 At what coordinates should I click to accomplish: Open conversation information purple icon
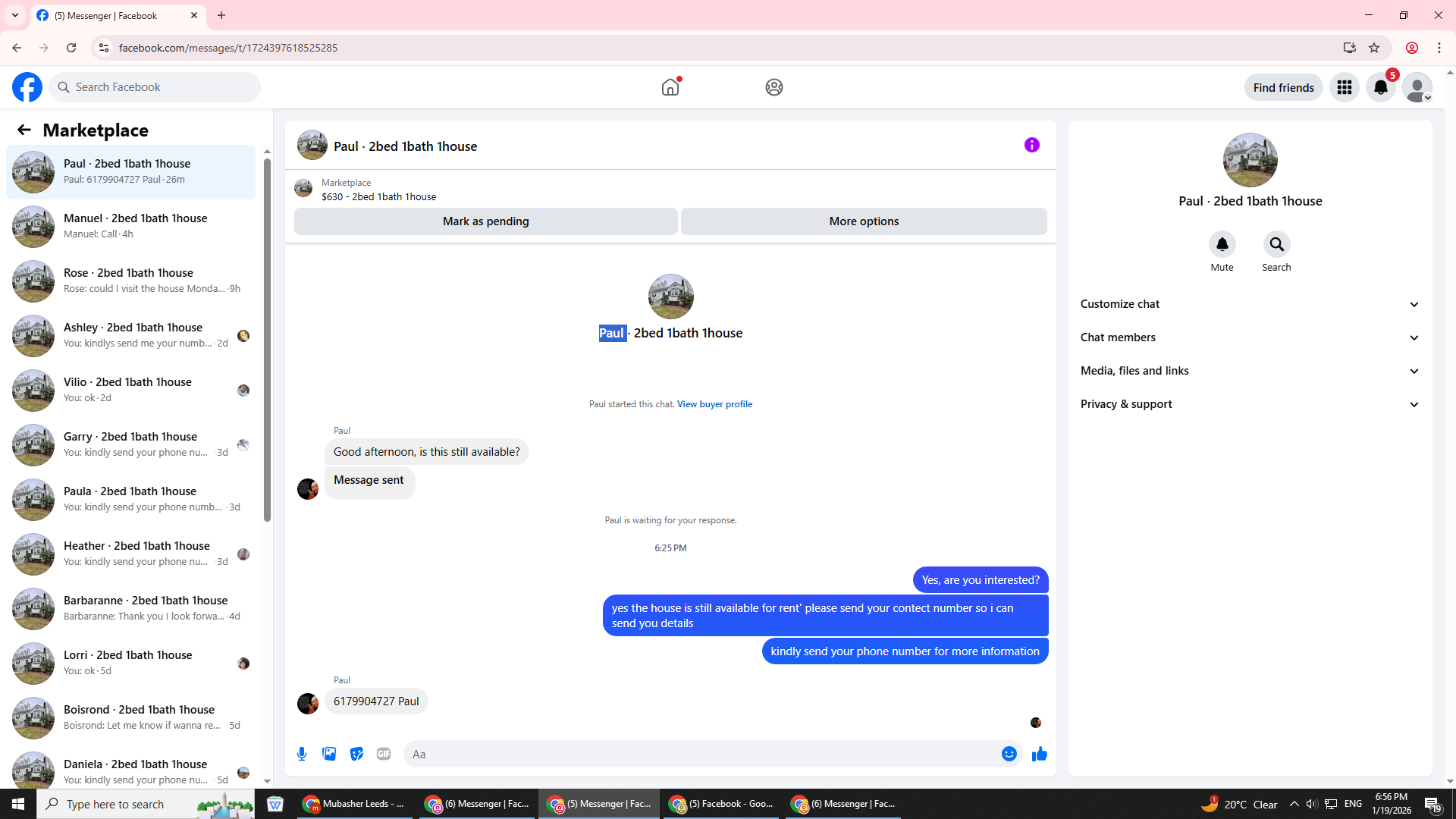[x=1031, y=145]
